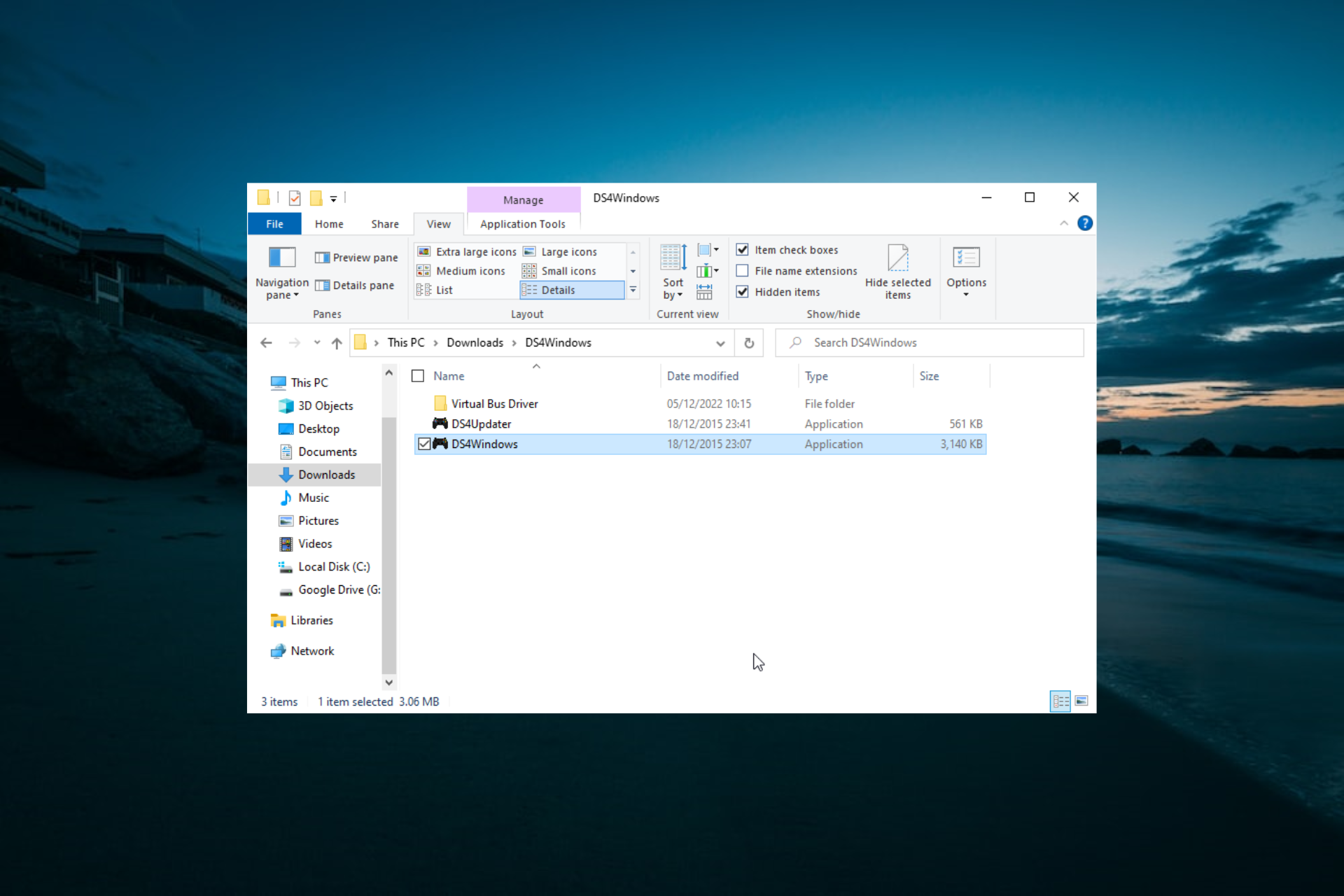The image size is (1344, 896).
Task: Click the refresh button beside address bar
Action: pyautogui.click(x=749, y=343)
